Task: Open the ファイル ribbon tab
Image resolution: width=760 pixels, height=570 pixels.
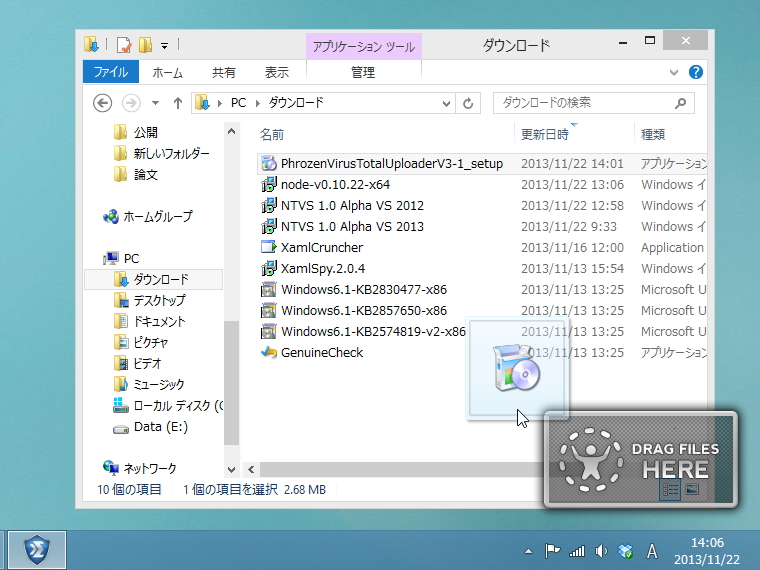Action: (x=111, y=72)
